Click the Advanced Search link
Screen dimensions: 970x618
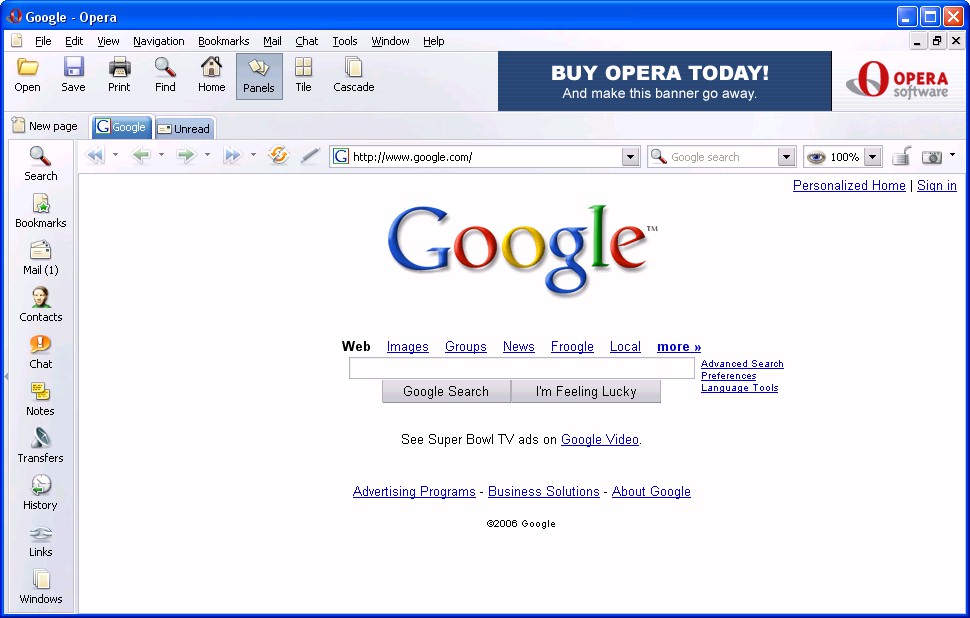[742, 364]
